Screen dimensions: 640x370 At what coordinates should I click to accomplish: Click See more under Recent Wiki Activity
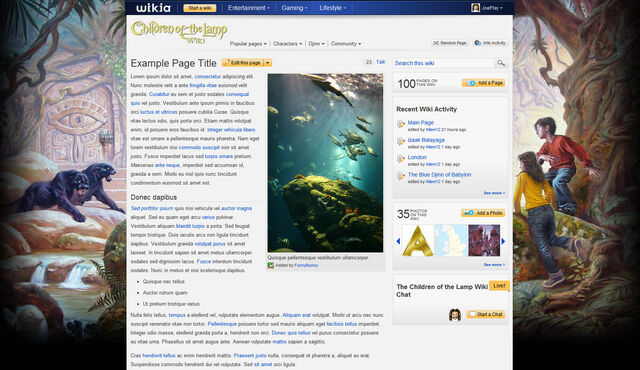(x=494, y=193)
